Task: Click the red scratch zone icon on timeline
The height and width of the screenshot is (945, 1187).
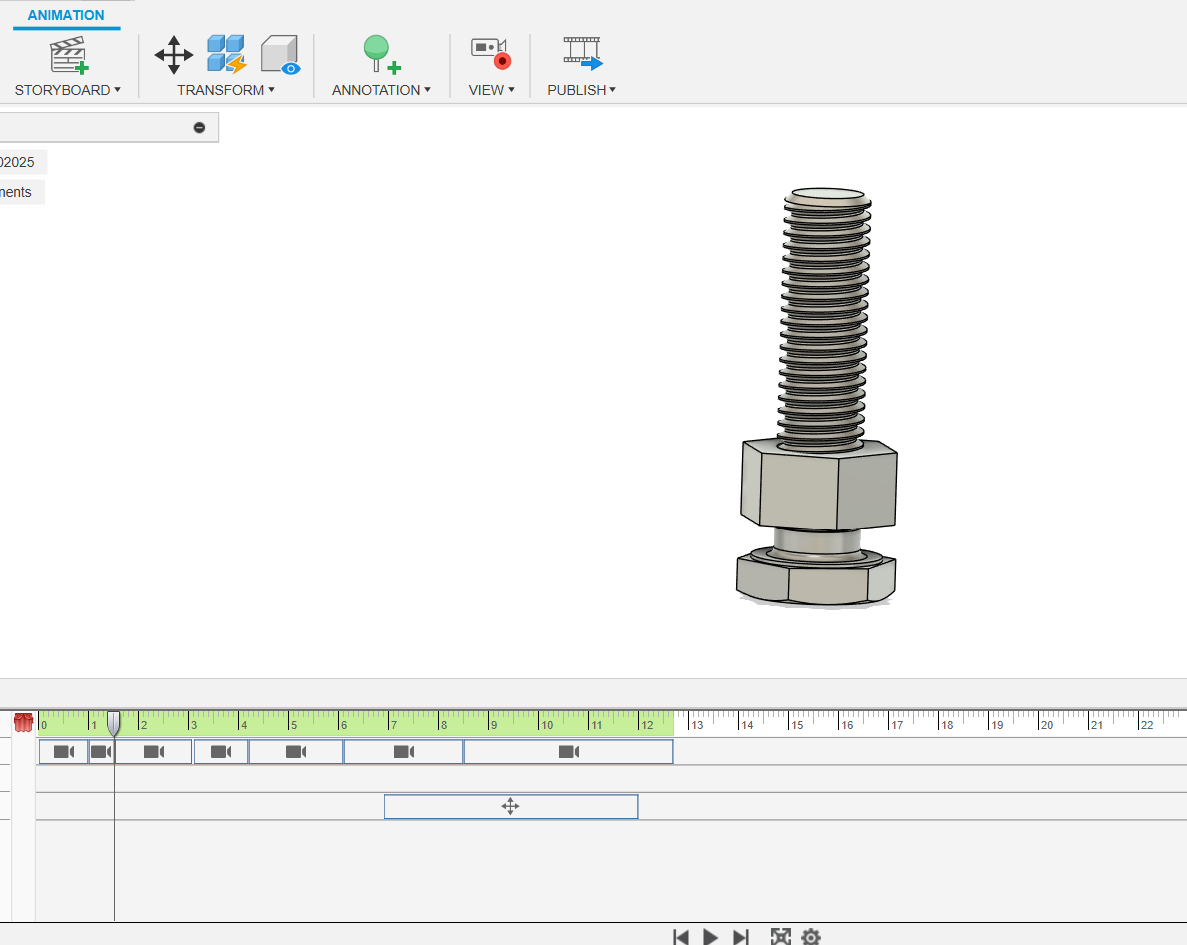Action: (x=23, y=722)
